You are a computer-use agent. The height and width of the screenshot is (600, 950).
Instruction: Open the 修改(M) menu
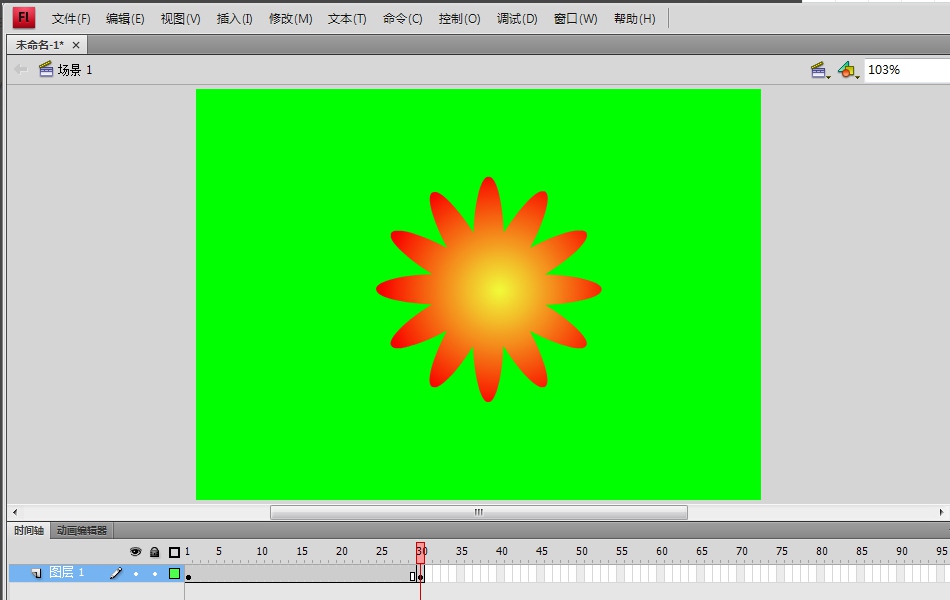pos(291,19)
